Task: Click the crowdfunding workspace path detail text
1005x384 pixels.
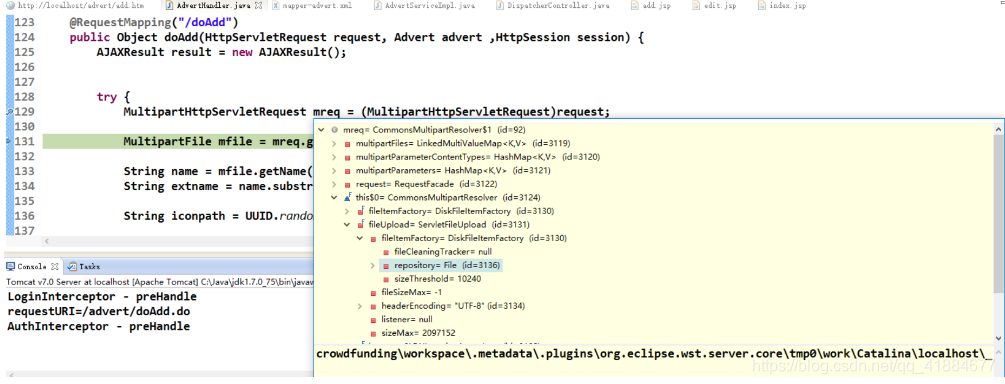Action: (x=654, y=354)
